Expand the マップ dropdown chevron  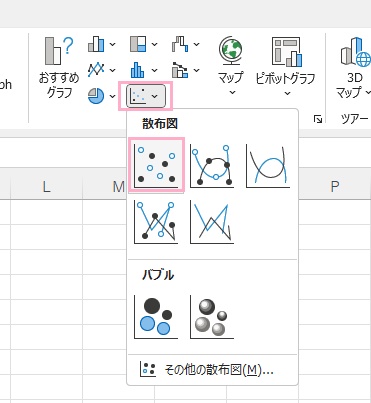tap(232, 93)
